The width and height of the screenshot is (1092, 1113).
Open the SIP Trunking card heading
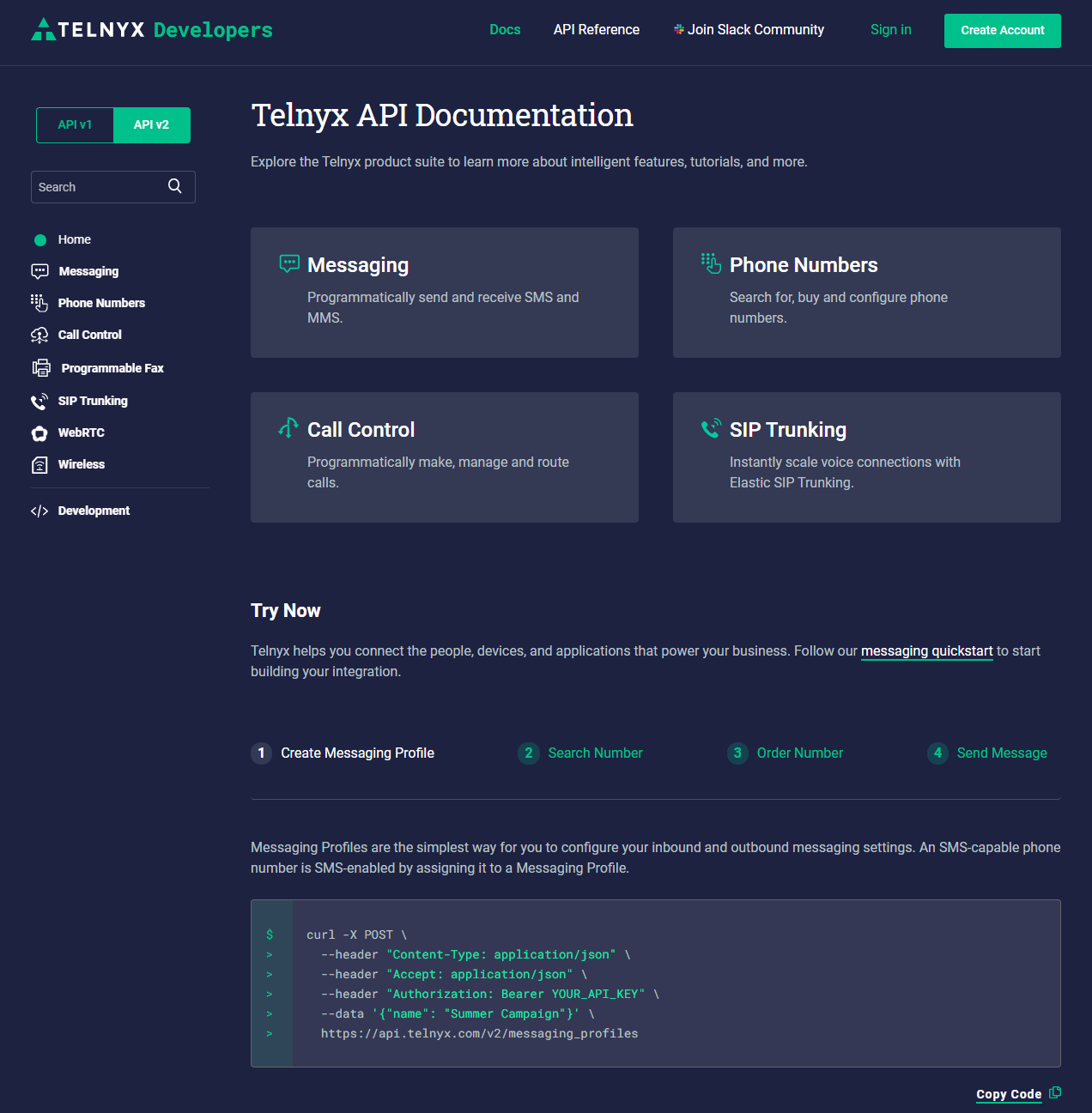click(788, 430)
